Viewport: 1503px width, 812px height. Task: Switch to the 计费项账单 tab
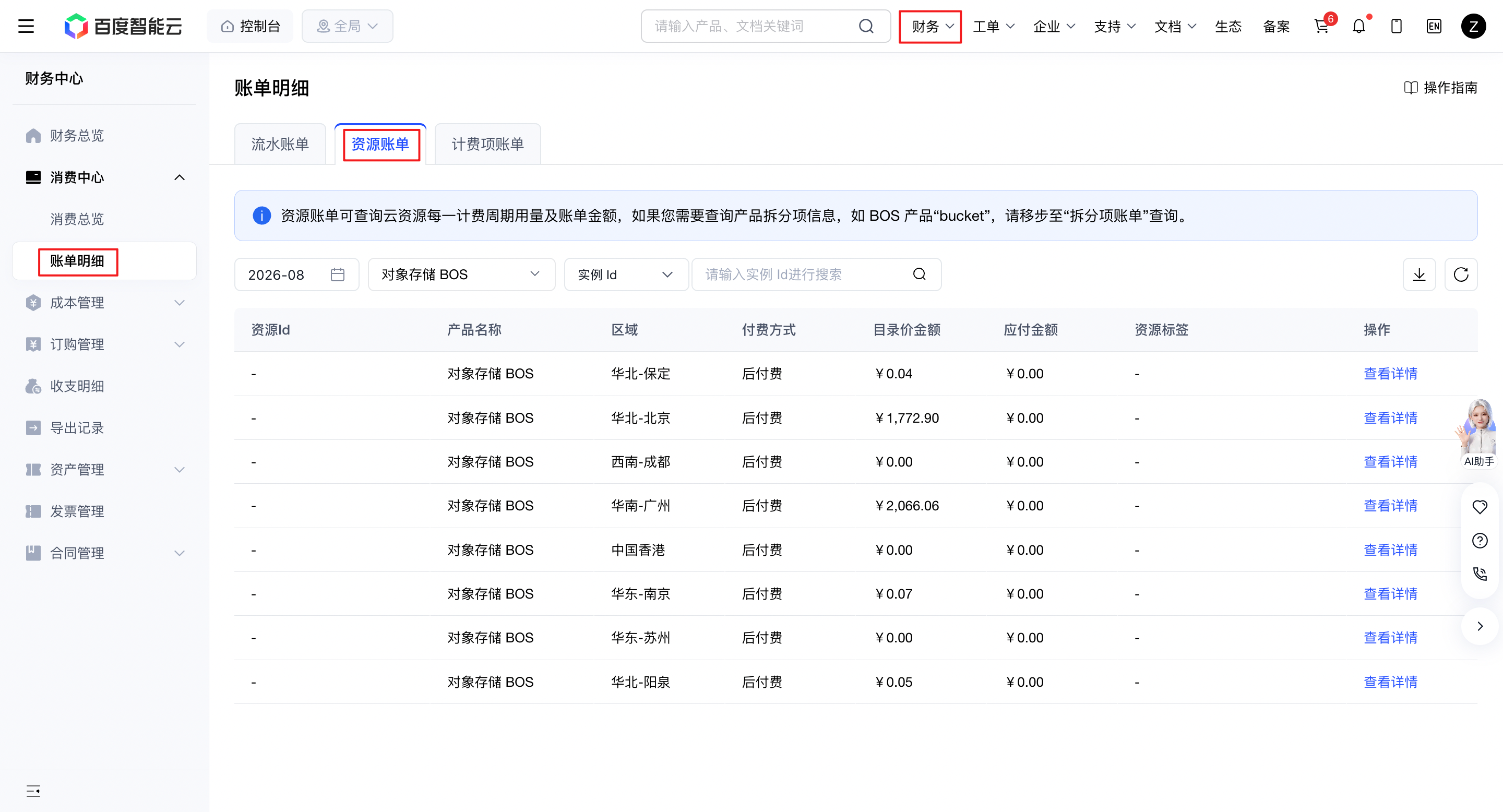(x=488, y=144)
